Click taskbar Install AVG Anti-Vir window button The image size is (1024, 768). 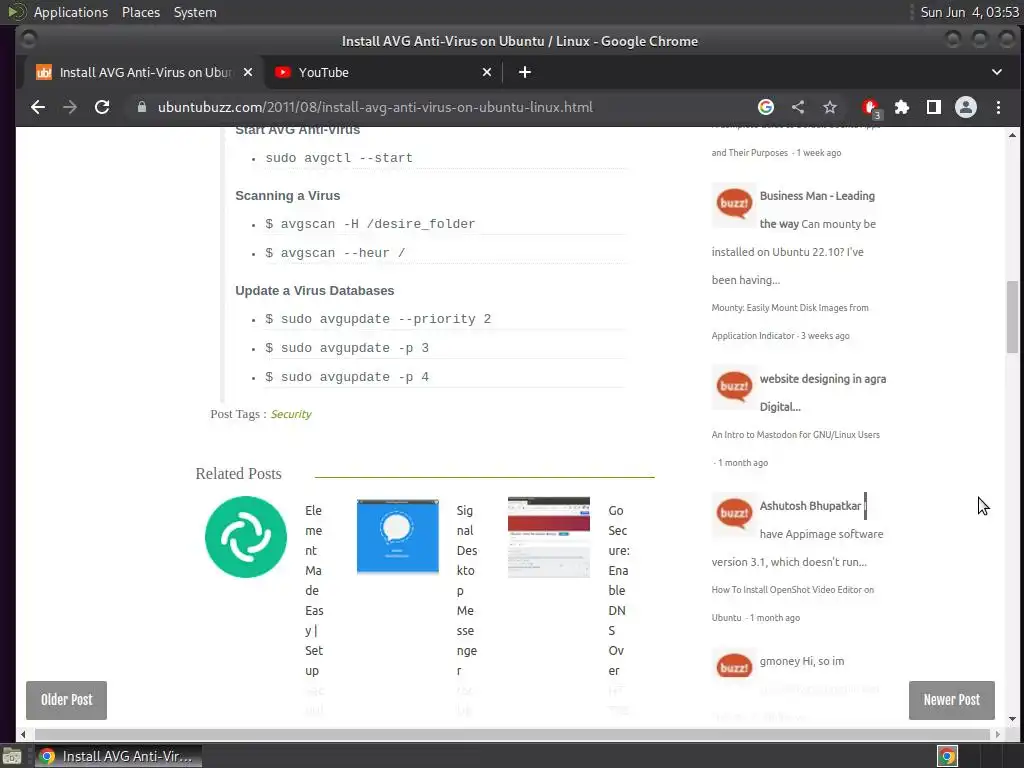[x=118, y=756]
